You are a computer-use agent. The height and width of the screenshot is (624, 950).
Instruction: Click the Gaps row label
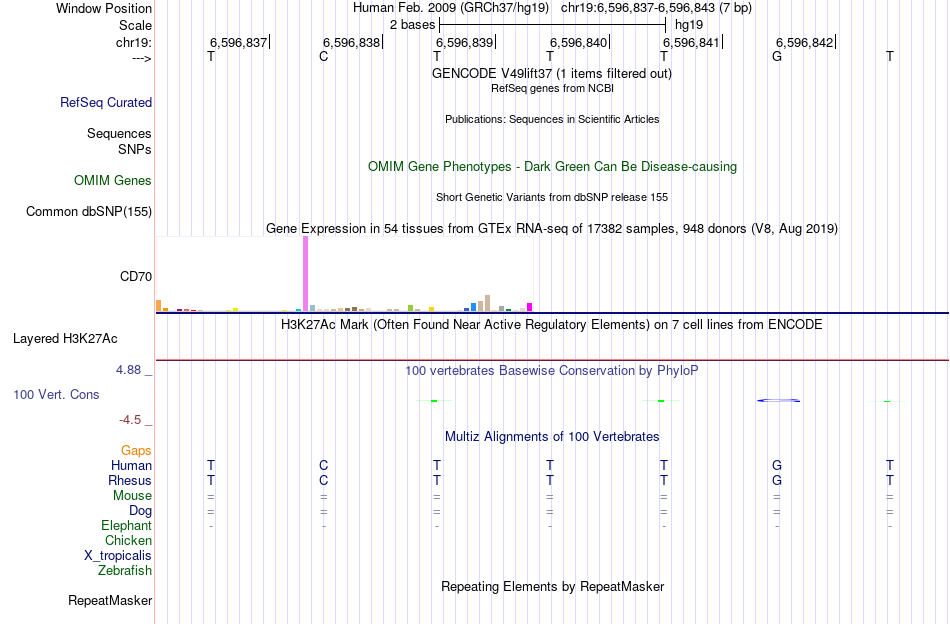(136, 450)
